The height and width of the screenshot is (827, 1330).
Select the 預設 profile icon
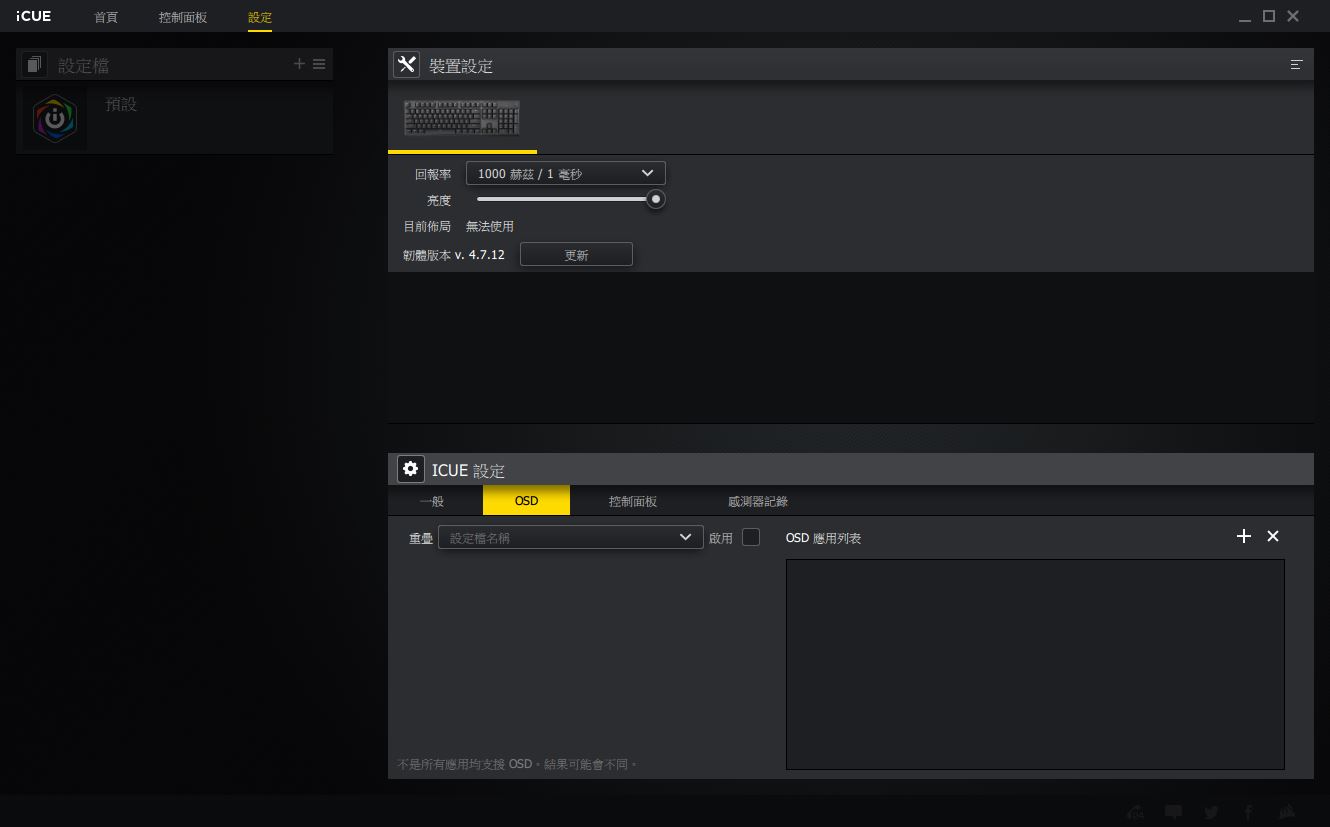(55, 118)
